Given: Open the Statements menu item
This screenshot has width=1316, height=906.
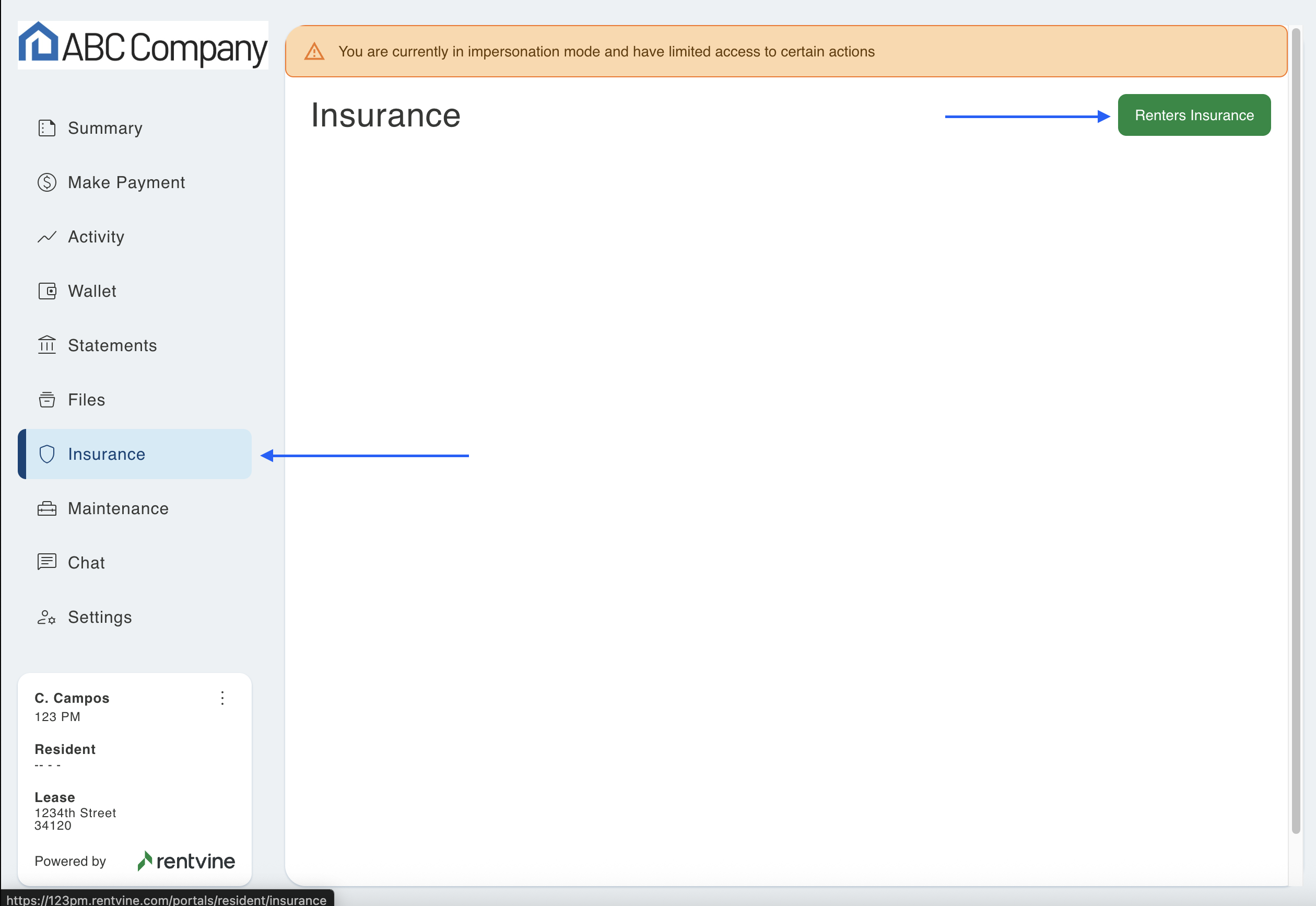Looking at the screenshot, I should (112, 345).
